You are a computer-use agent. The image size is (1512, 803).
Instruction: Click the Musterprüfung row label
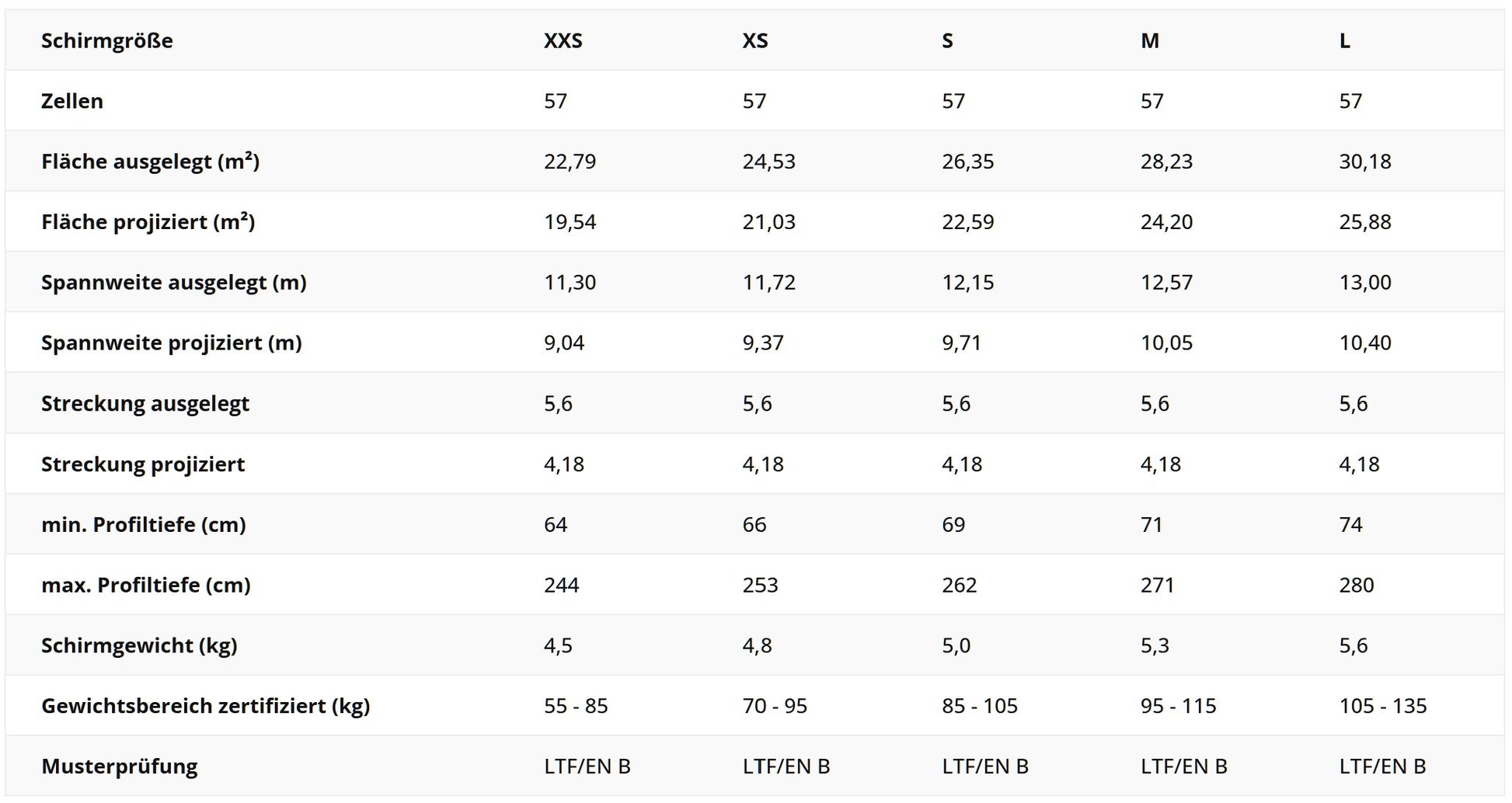(x=120, y=767)
